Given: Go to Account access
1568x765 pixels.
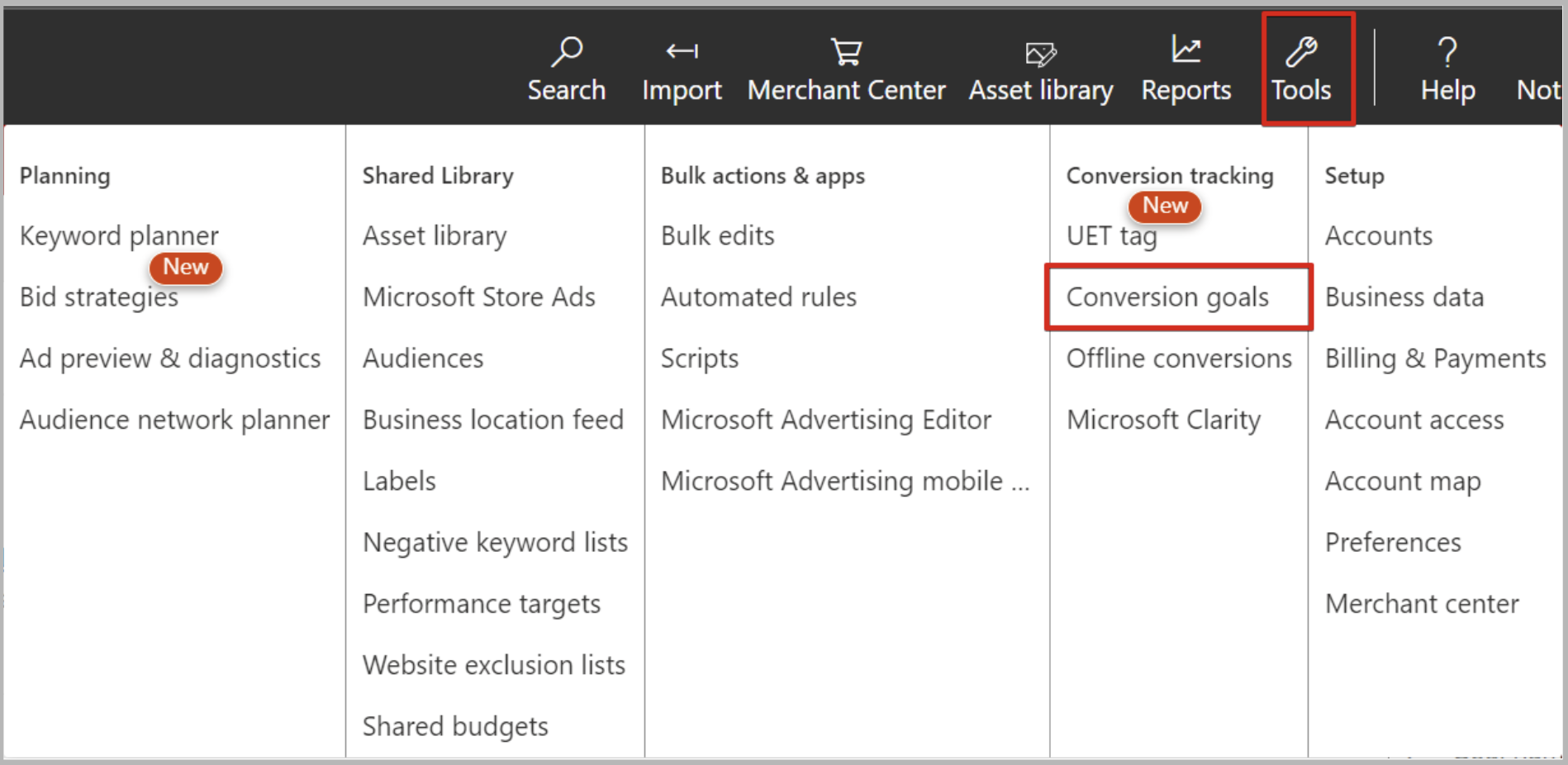Looking at the screenshot, I should tap(1414, 420).
